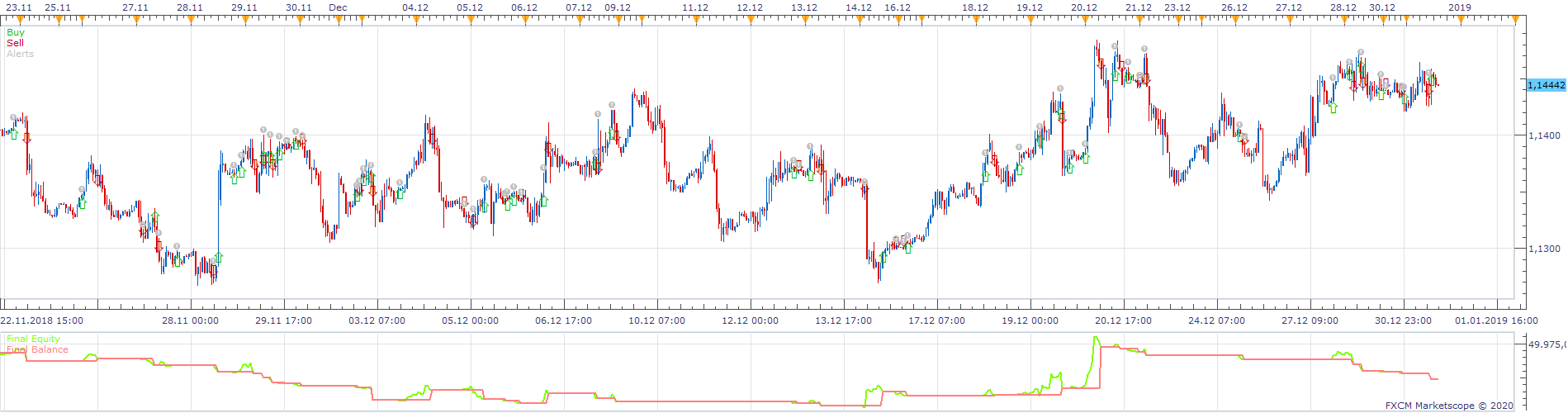Screen dimensions: 1568x413
Task: Click the 27.12 date label
Action: click(x=1289, y=7)
